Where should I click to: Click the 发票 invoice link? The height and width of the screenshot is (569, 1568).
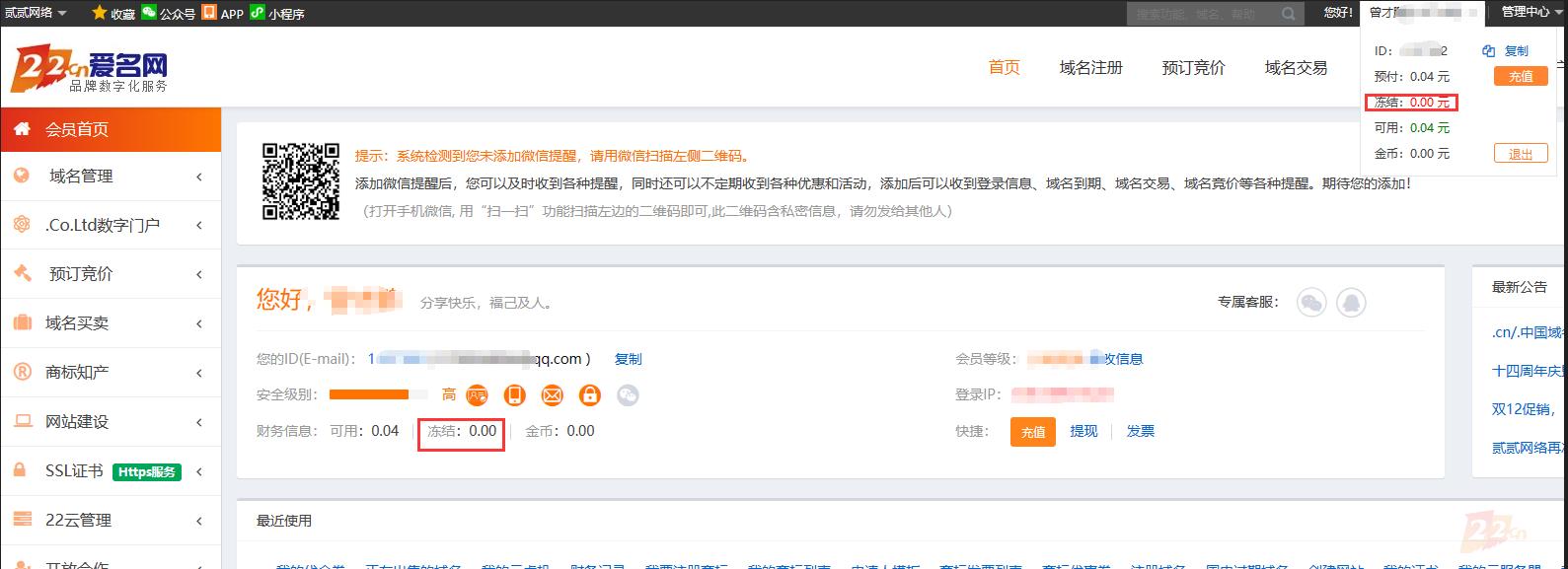(1141, 431)
